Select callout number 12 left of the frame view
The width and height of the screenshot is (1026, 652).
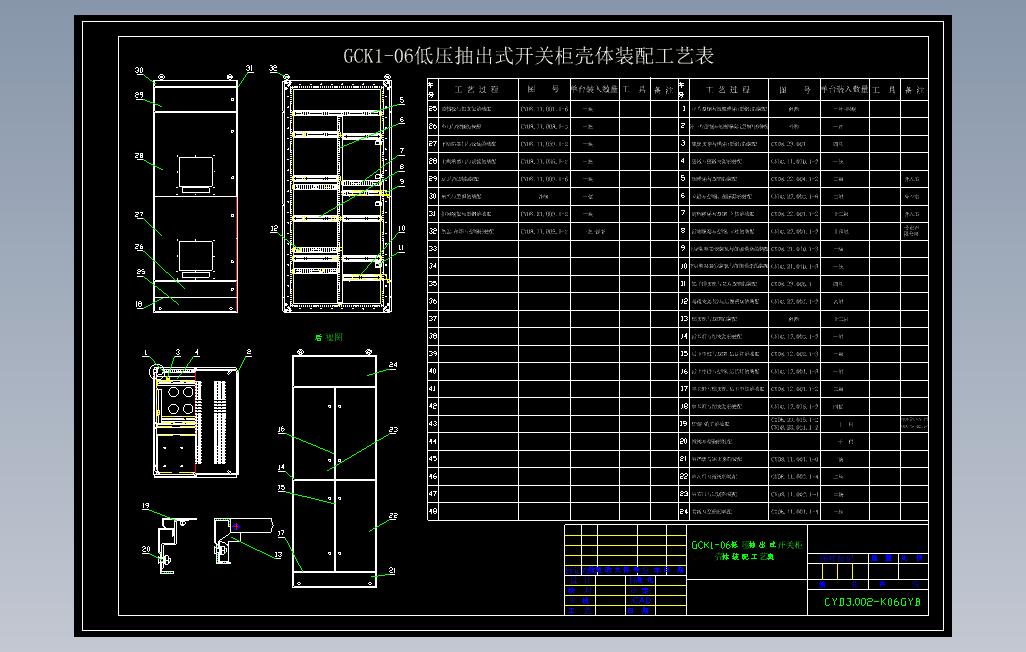tap(274, 229)
